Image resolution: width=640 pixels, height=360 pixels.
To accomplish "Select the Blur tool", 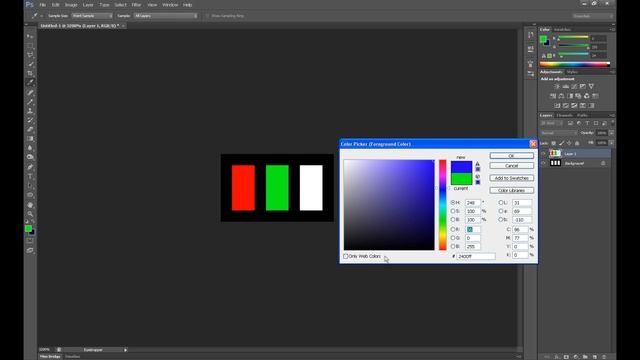I will pos(30,148).
